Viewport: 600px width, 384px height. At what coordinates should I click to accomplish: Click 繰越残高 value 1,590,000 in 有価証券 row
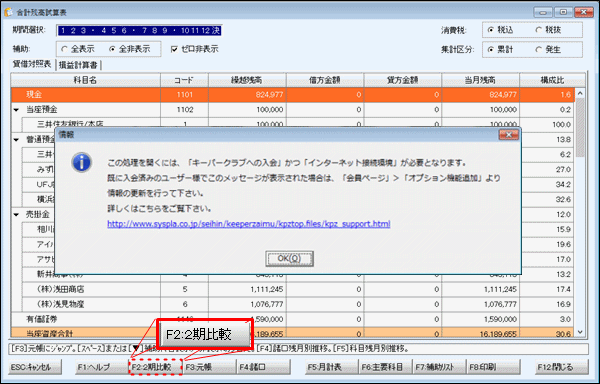(267, 319)
